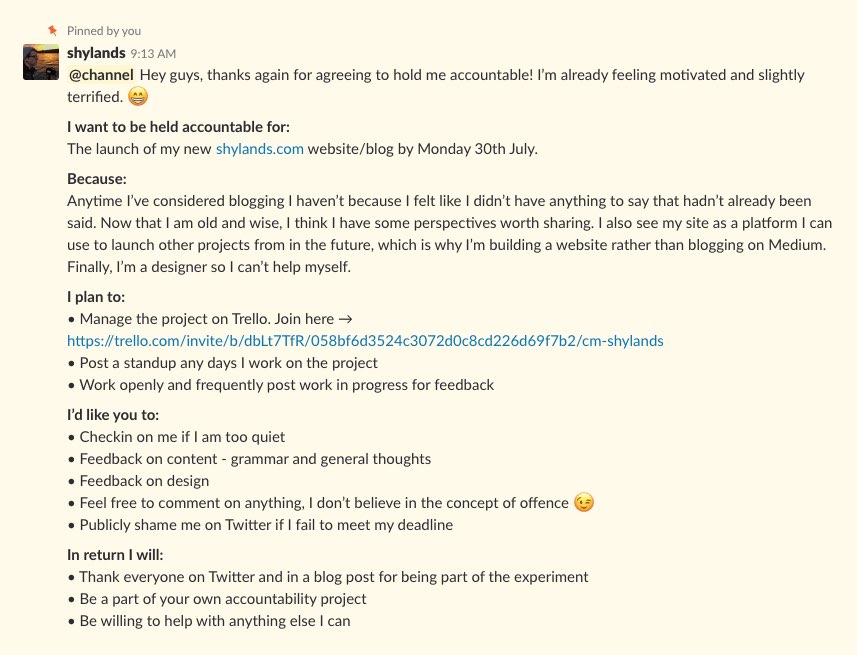Click the 9:13 AM message timestamp
Image resolution: width=857 pixels, height=655 pixels.
pyautogui.click(x=153, y=54)
